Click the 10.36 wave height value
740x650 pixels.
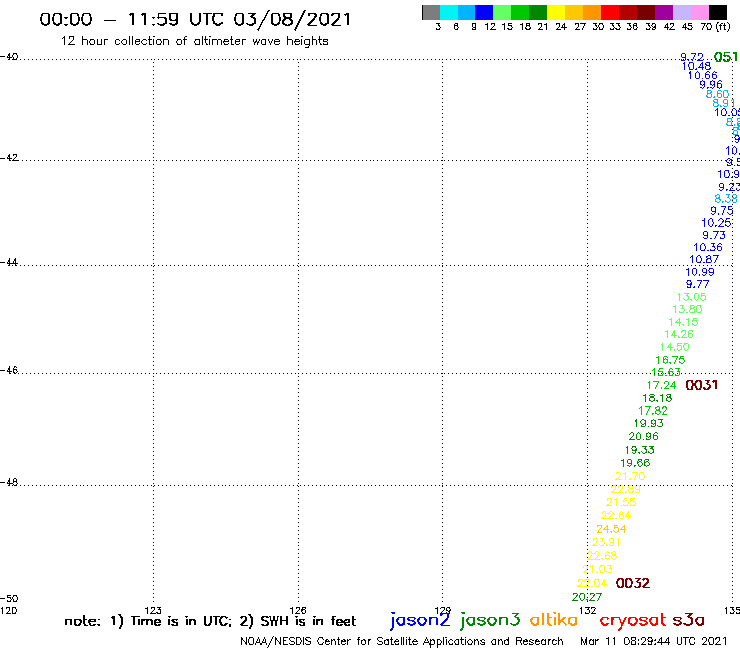click(708, 247)
